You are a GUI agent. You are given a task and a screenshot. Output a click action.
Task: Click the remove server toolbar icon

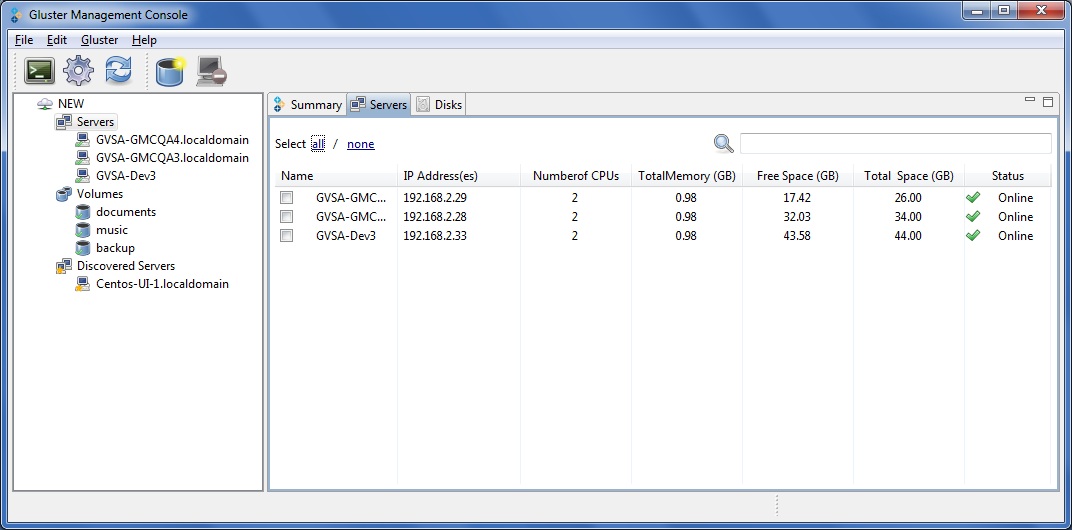[211, 71]
